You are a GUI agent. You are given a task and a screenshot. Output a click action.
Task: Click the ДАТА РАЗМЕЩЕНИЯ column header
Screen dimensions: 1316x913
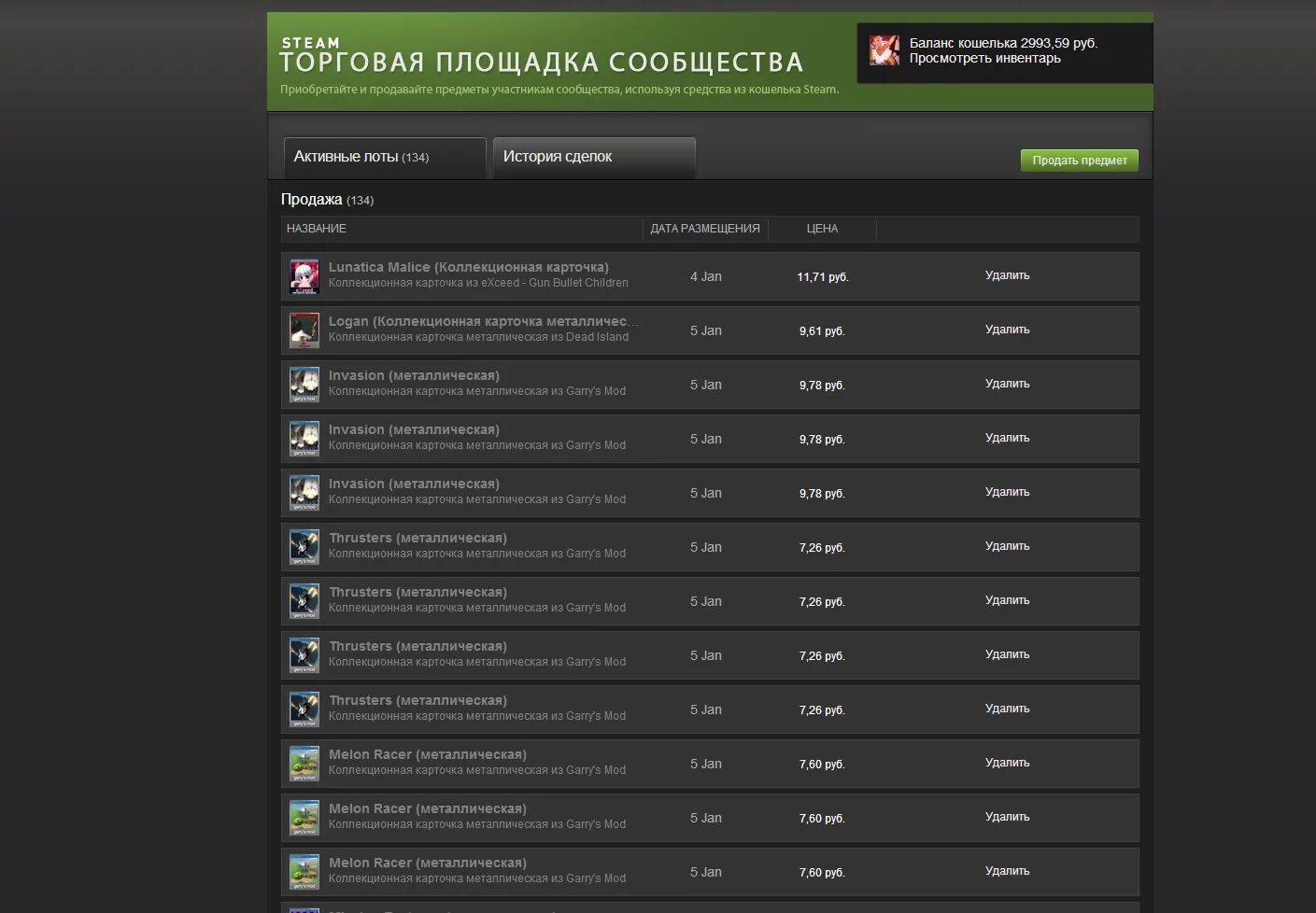pyautogui.click(x=705, y=229)
